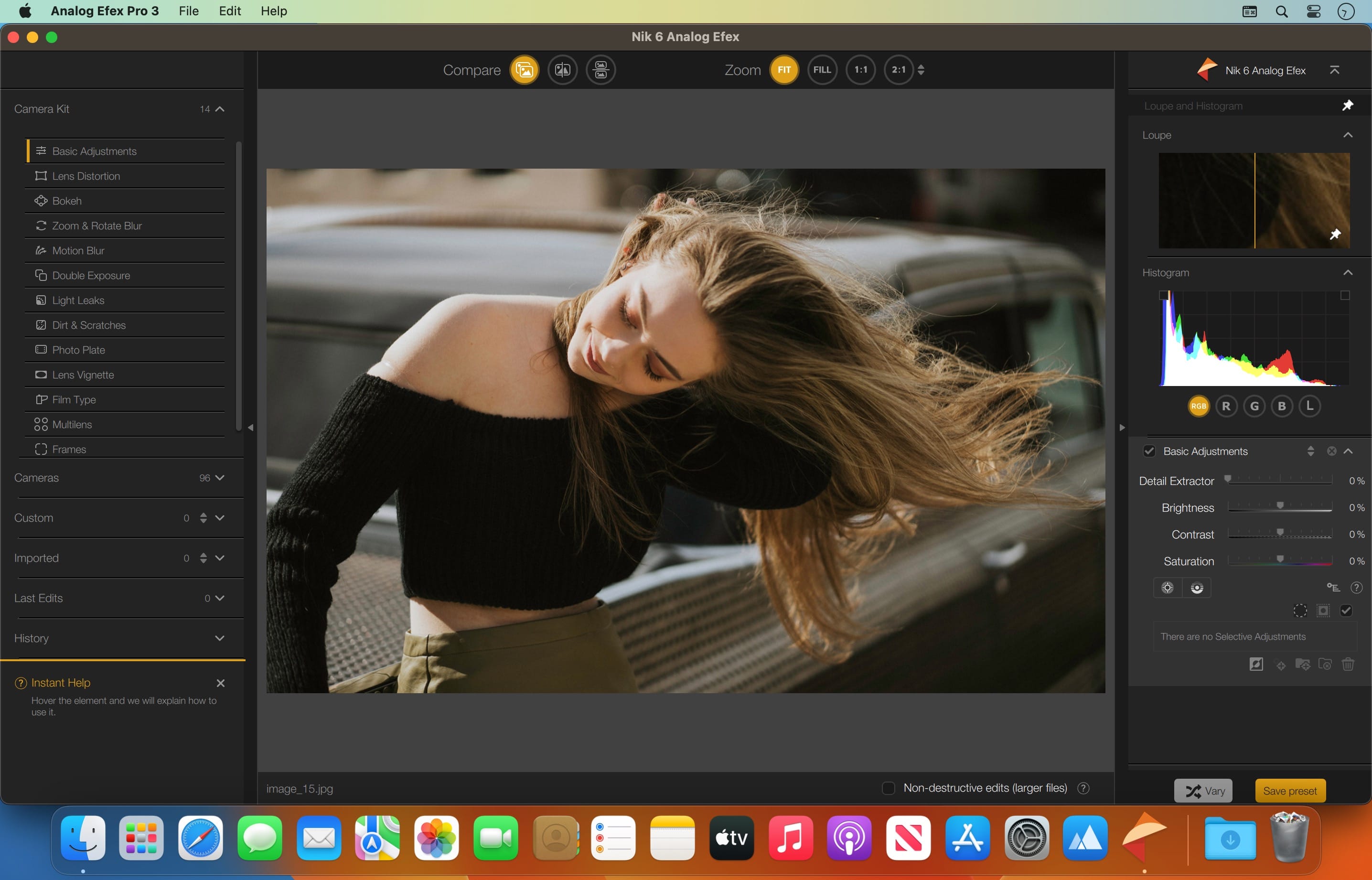The image size is (1372, 880).
Task: Enable non-destructive edits checkbox
Action: [x=888, y=788]
